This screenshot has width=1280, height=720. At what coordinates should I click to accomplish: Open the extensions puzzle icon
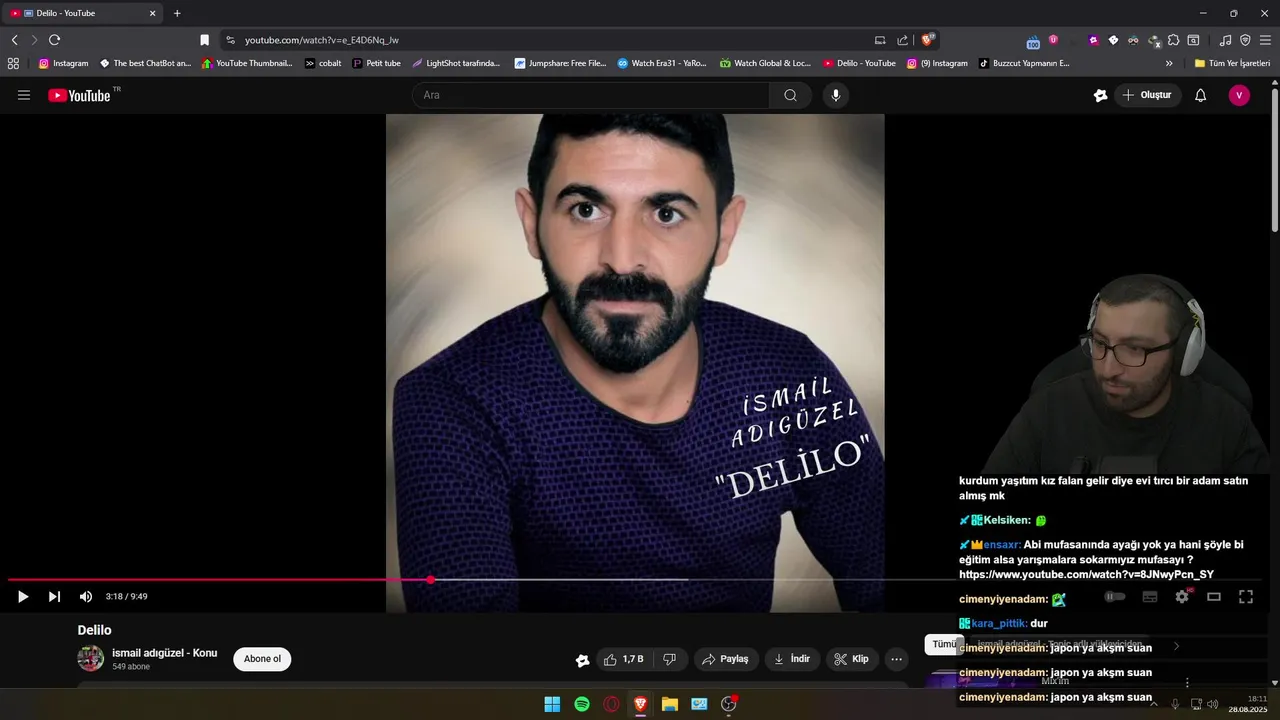pyautogui.click(x=1173, y=40)
